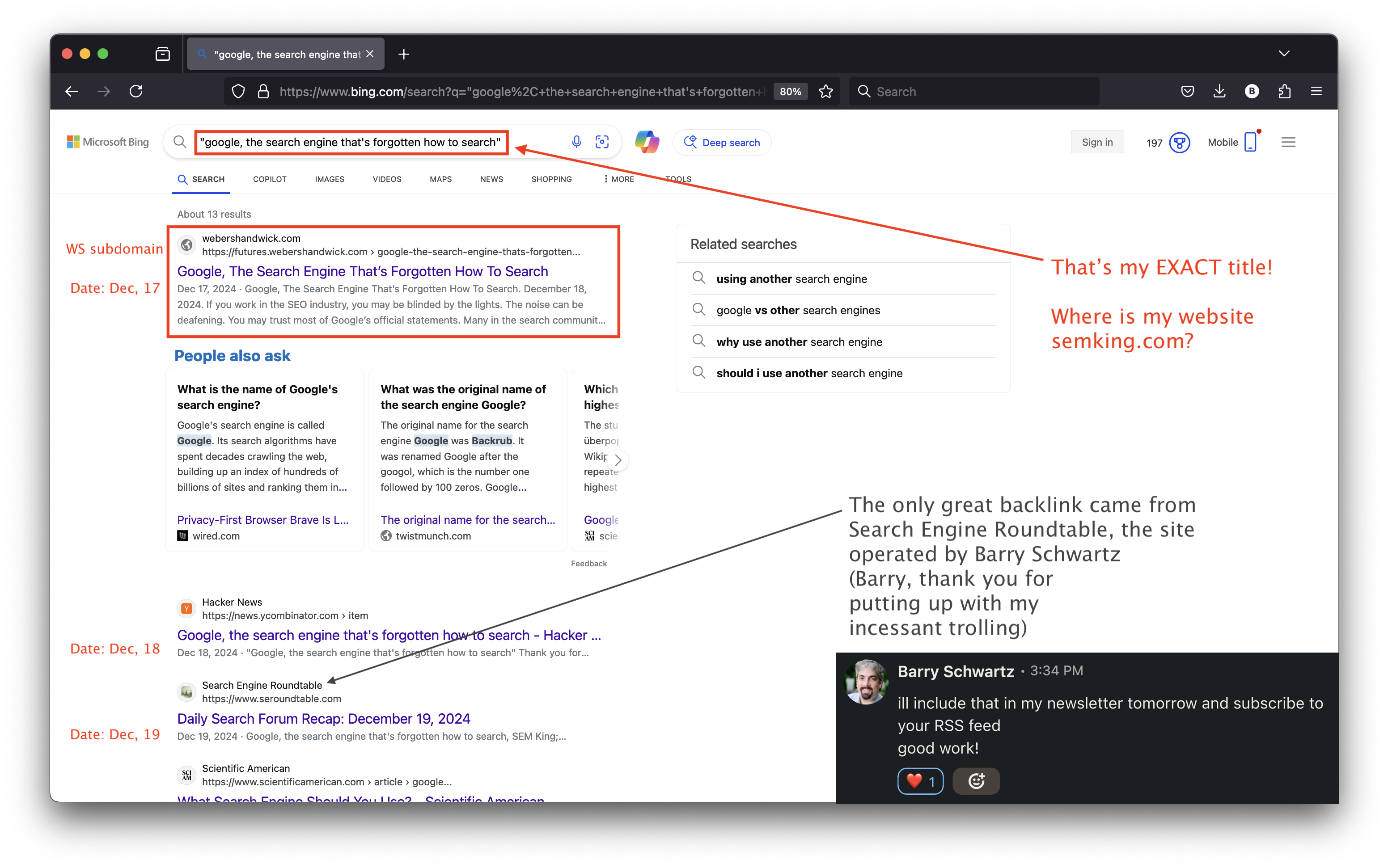Screen dimensions: 1388x868
Task: Open the Microsoft Rewards medal icon
Action: click(x=1180, y=143)
